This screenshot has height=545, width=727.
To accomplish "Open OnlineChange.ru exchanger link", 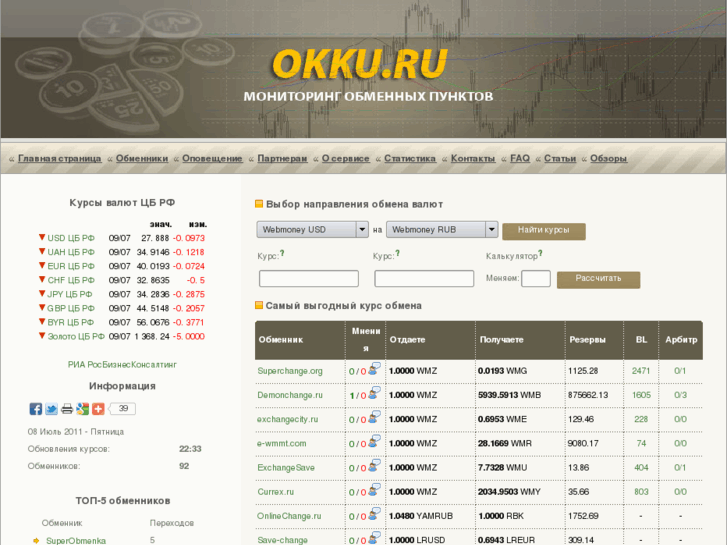I will [x=289, y=516].
